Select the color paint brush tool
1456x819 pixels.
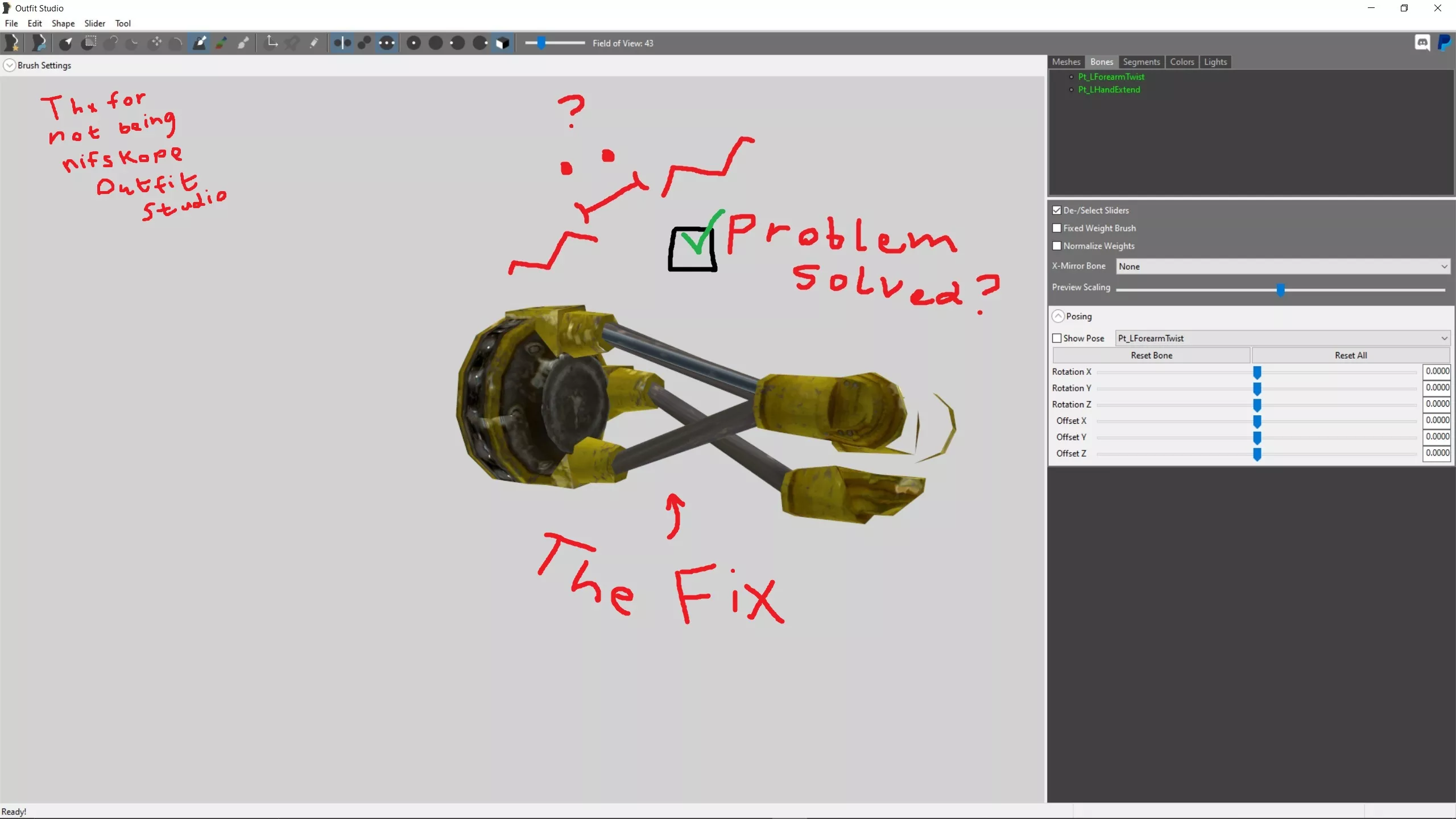[x=221, y=43]
